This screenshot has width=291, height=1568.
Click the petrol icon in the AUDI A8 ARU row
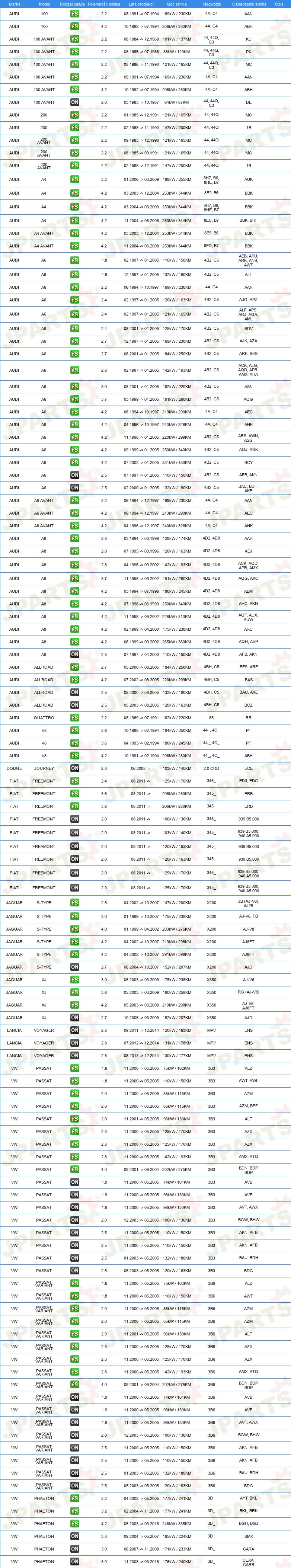click(x=74, y=629)
